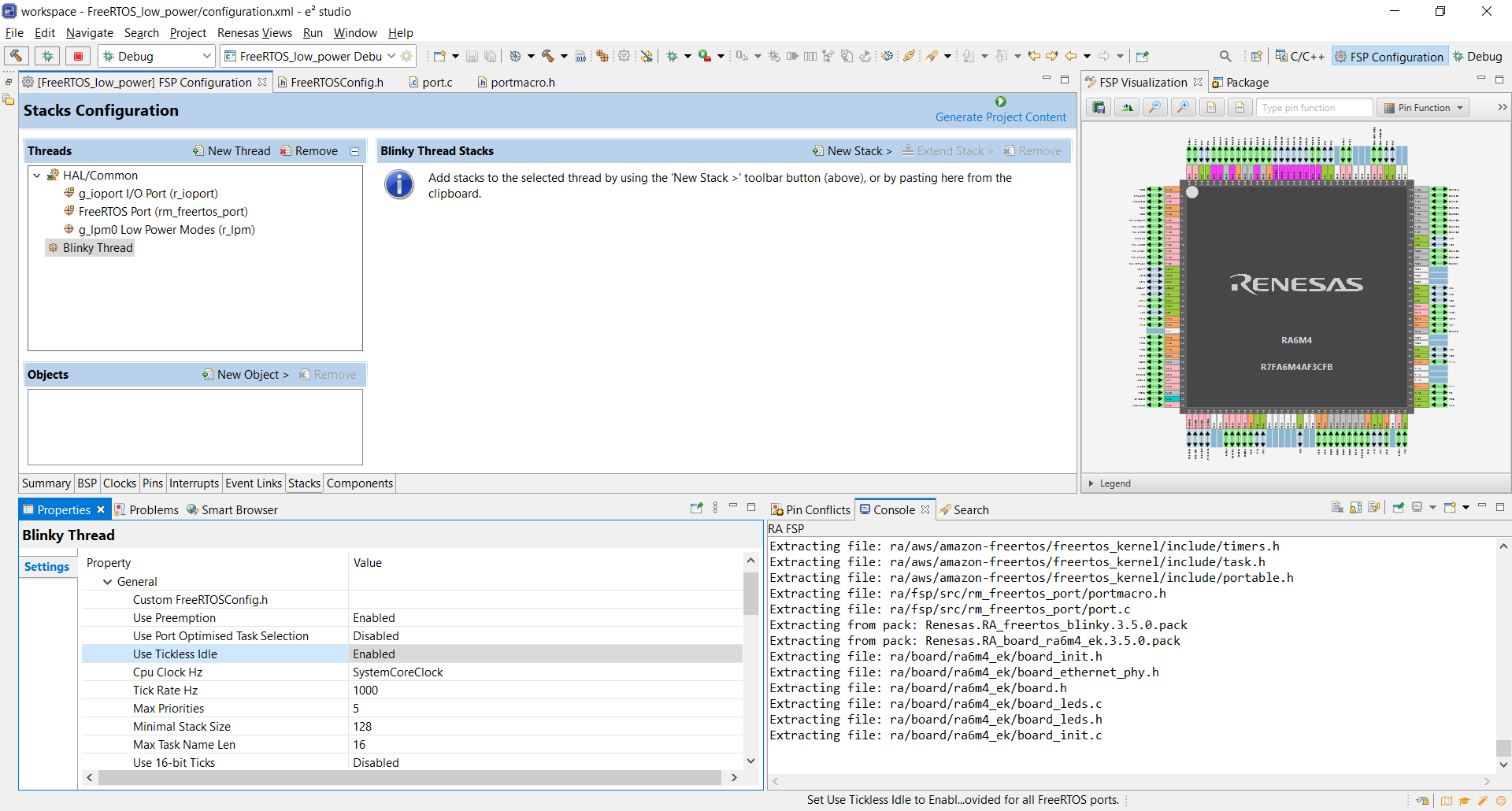Click the Build hammer button in launch bar
The height and width of the screenshot is (811, 1512).
(x=16, y=56)
